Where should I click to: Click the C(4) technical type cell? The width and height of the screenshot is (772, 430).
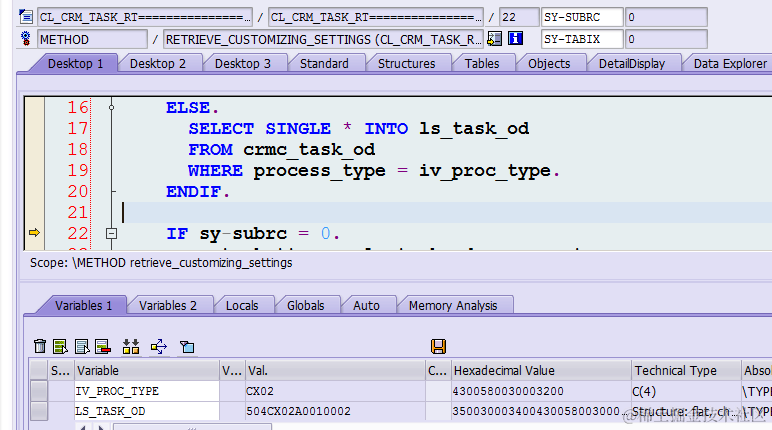(686, 391)
